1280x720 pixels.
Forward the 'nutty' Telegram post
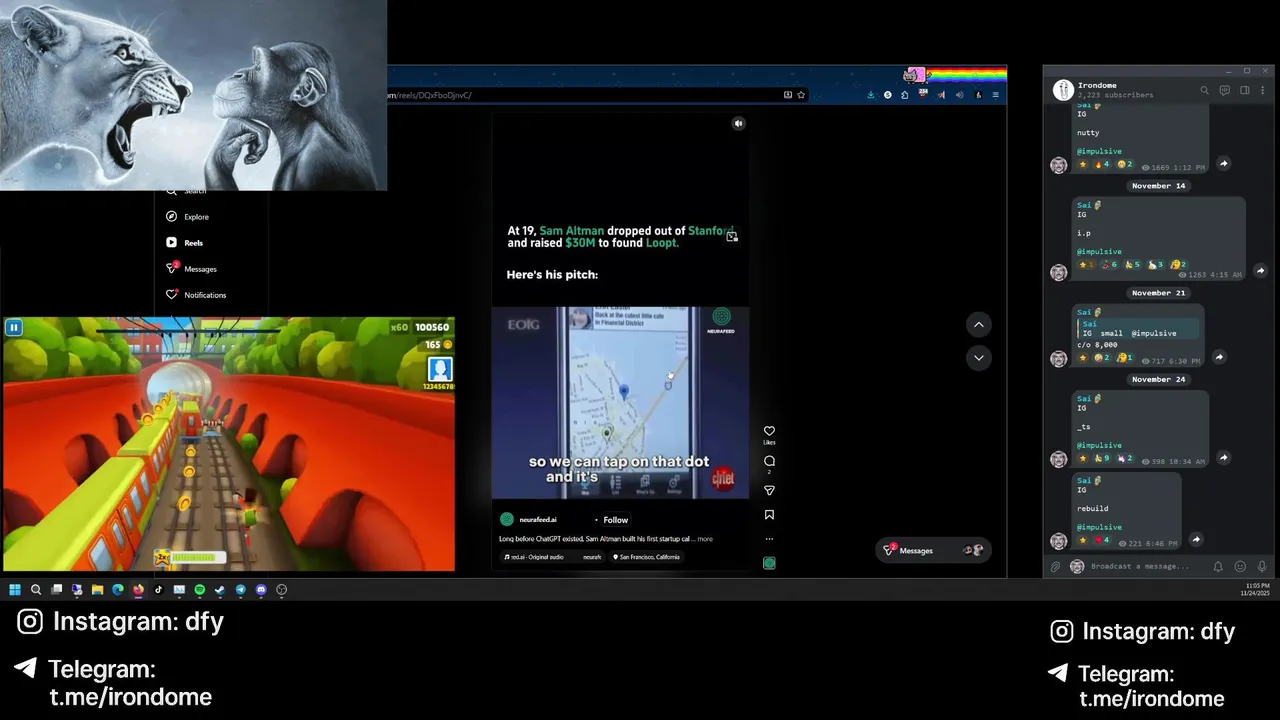pos(1223,164)
